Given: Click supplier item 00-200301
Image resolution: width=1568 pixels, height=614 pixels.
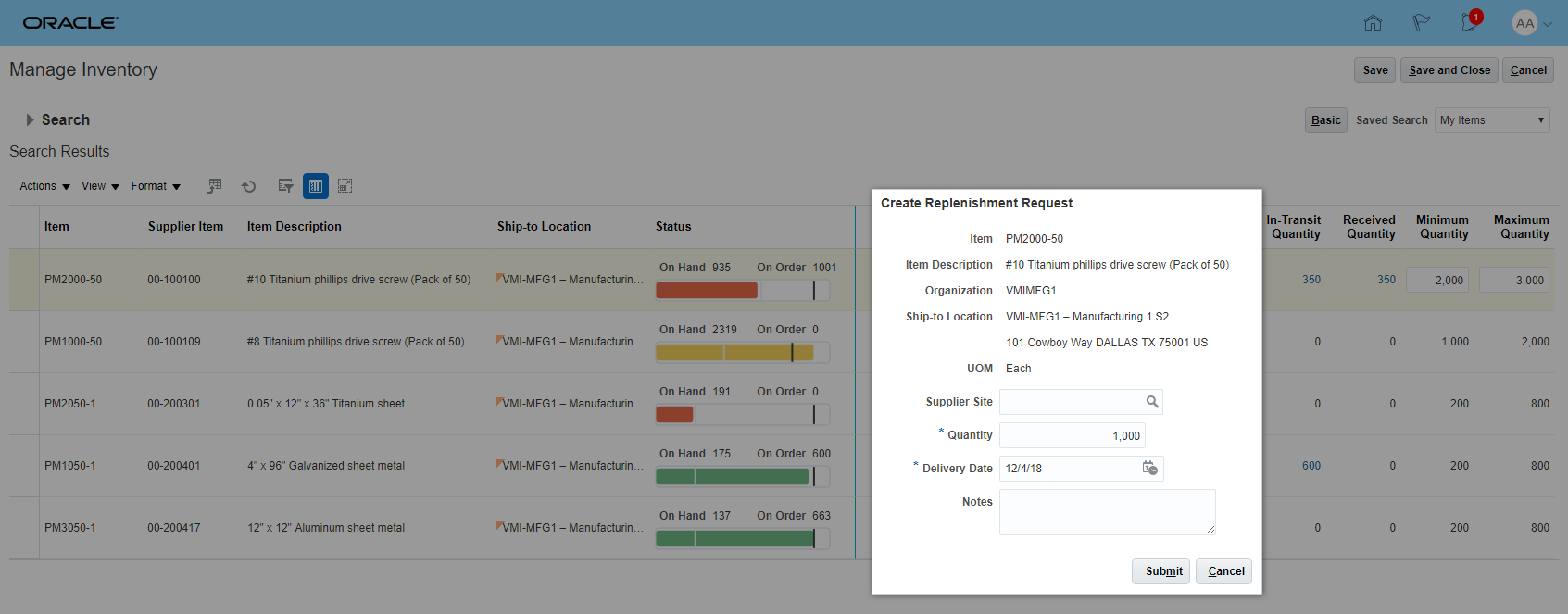Looking at the screenshot, I should (174, 404).
